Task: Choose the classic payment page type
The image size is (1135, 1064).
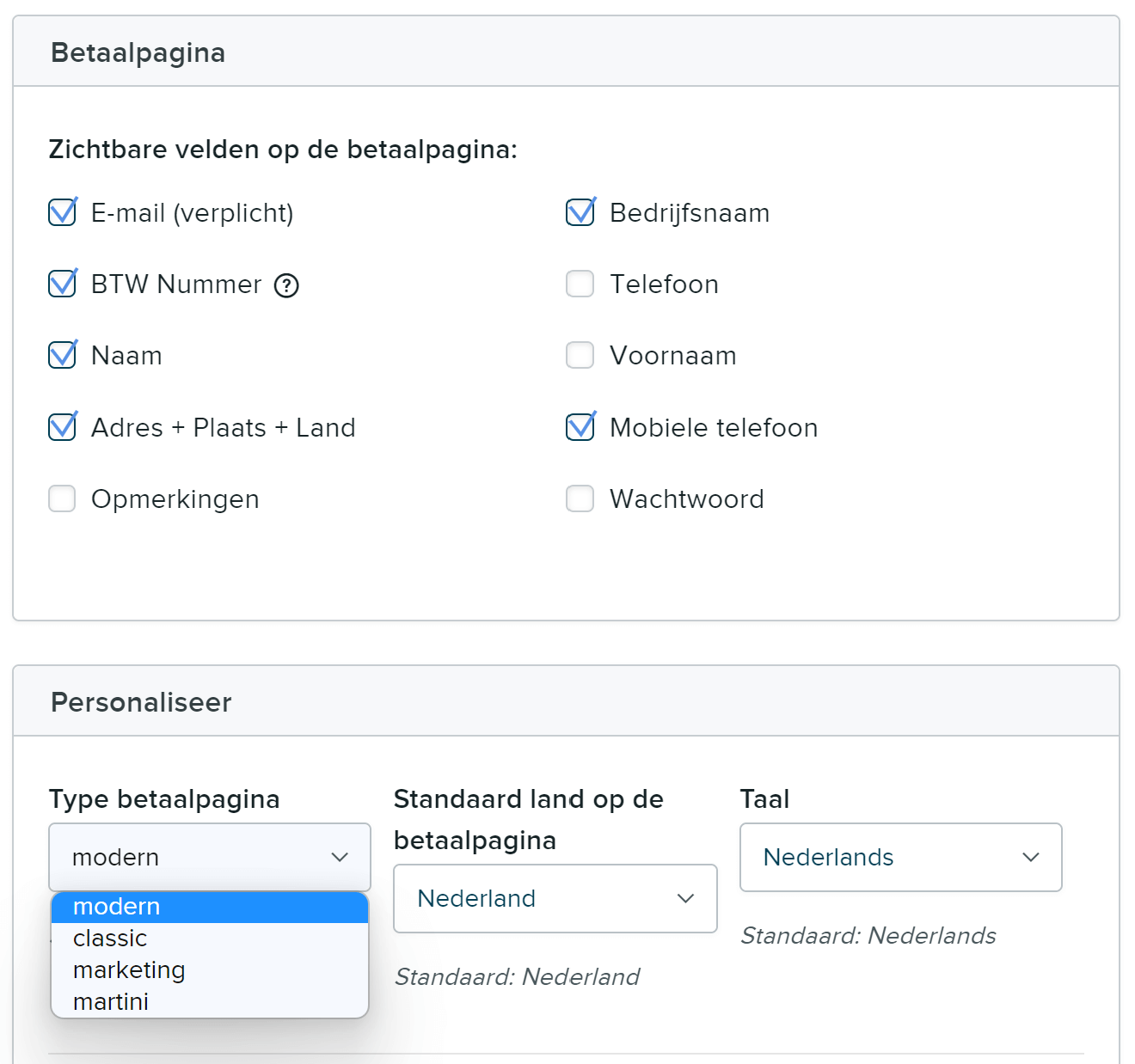Action: coord(110,939)
